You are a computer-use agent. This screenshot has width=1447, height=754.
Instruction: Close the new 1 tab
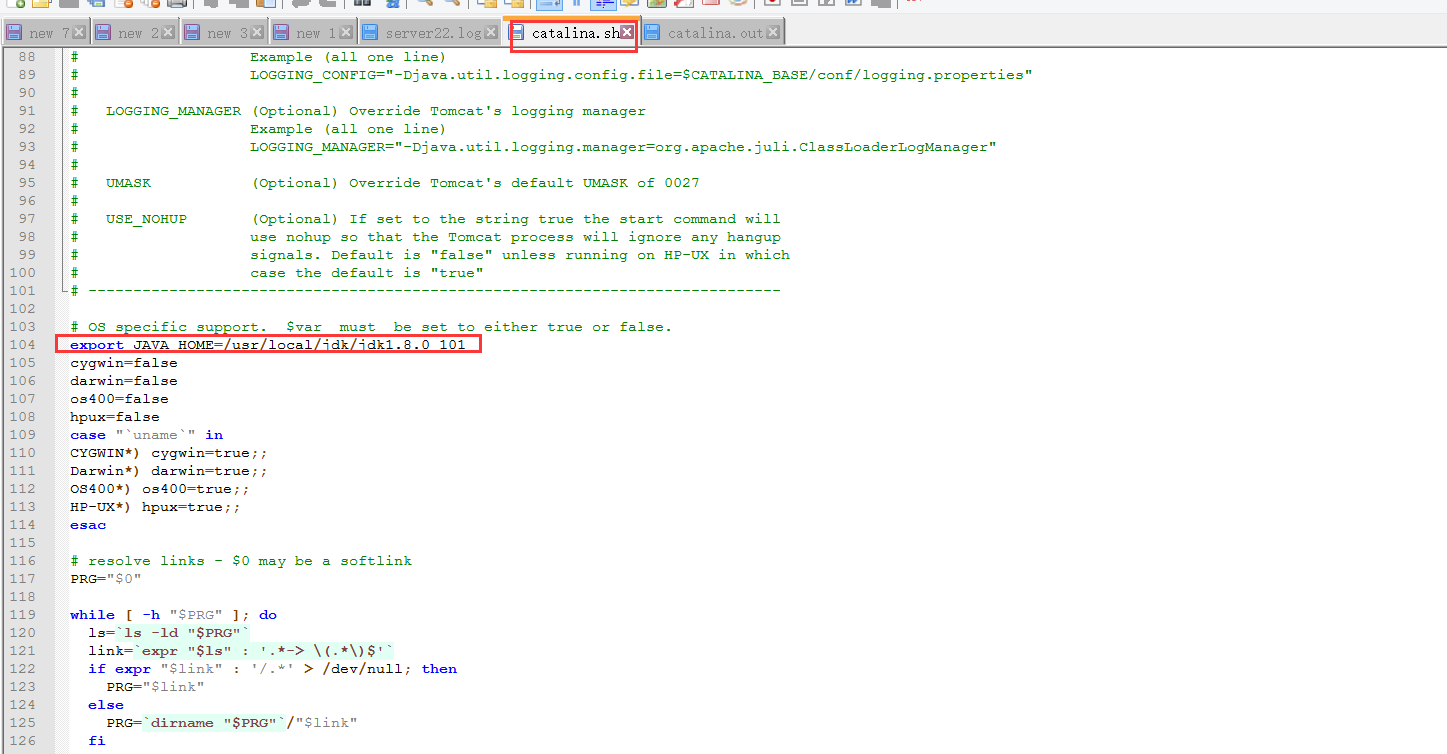click(347, 33)
